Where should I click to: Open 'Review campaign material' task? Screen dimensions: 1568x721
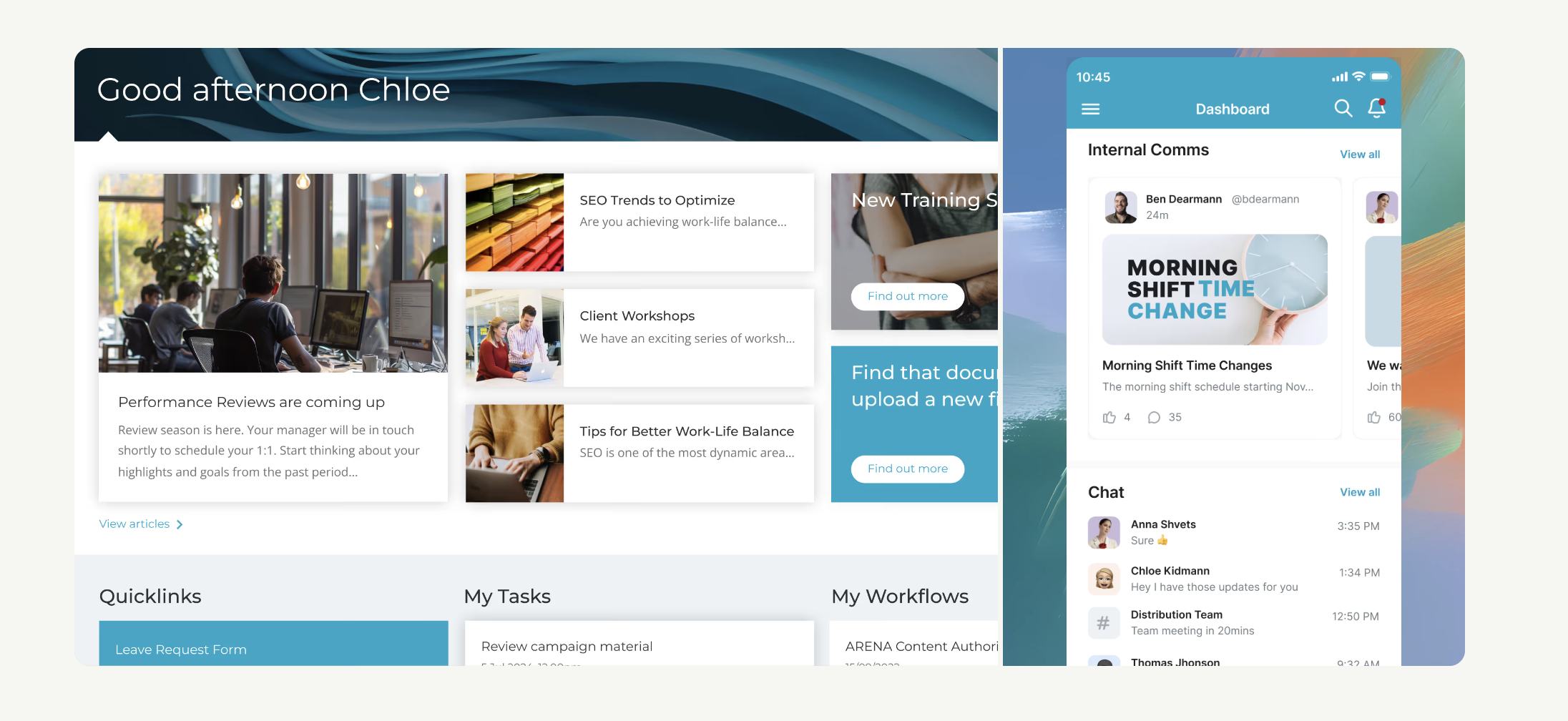567,646
